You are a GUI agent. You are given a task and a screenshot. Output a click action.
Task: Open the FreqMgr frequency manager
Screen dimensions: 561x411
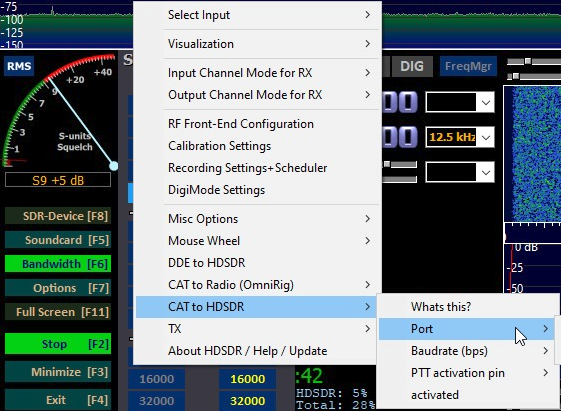[x=468, y=66]
